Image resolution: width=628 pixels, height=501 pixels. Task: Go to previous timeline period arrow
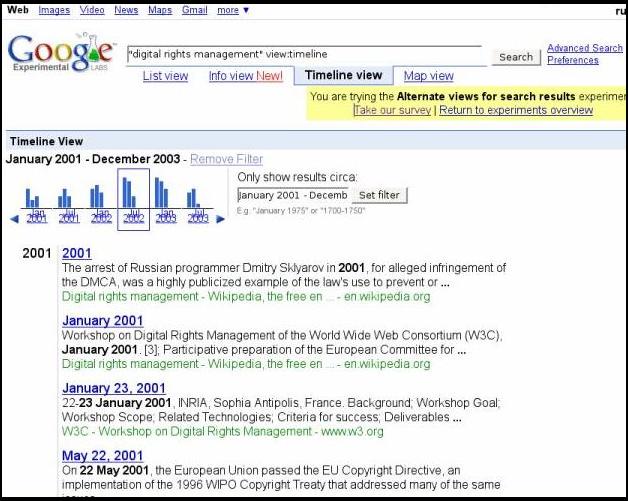pyautogui.click(x=14, y=219)
